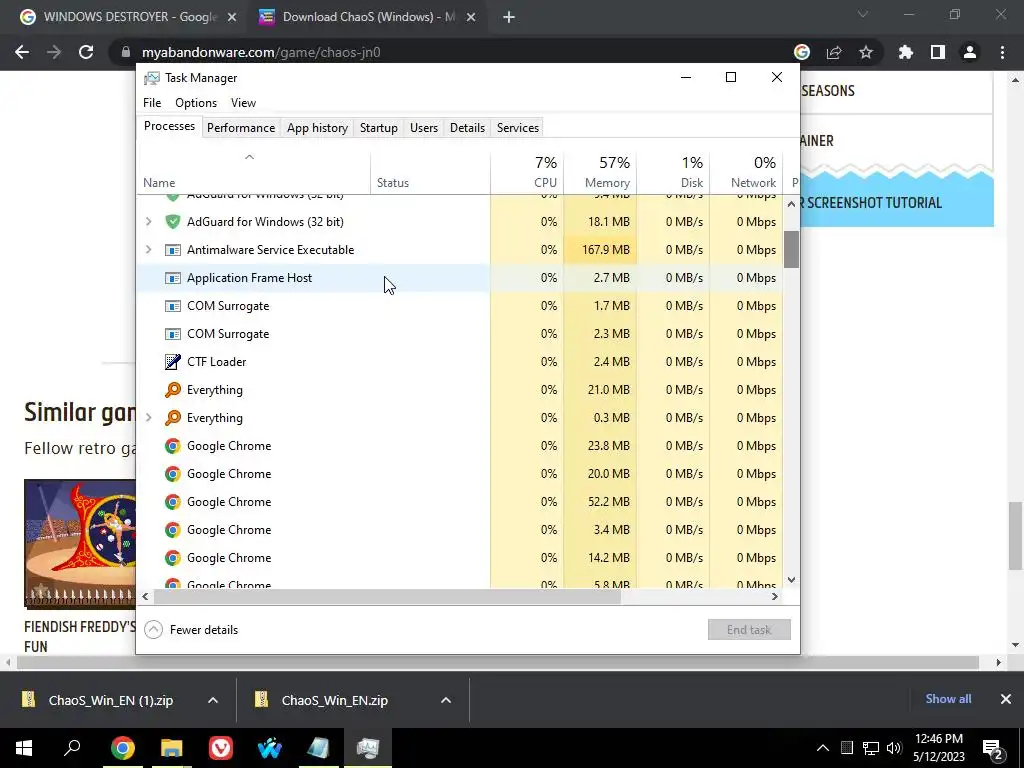Click the Status column header
The height and width of the screenshot is (768, 1024).
430,173
